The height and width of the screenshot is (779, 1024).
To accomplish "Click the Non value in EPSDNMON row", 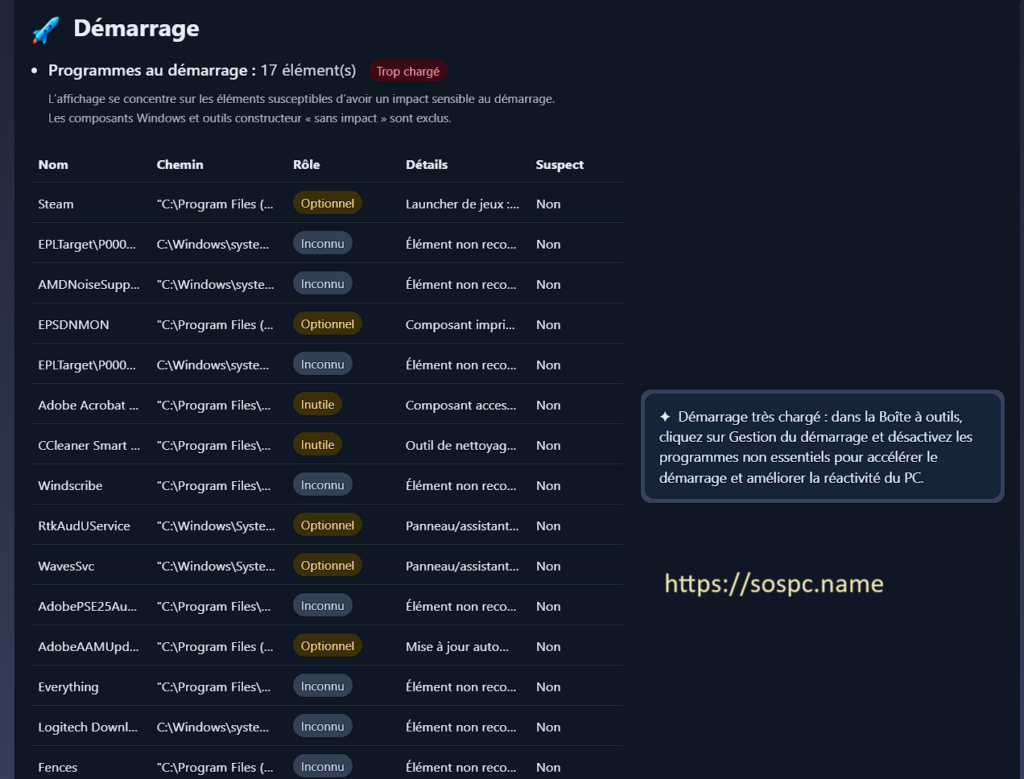I will click(548, 325).
